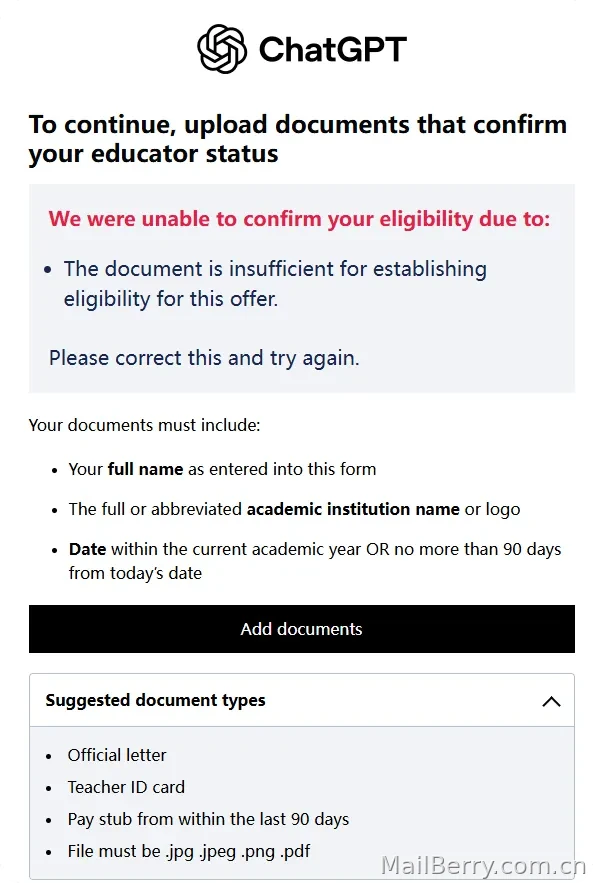Click the upward chevron arrow icon
The width and height of the screenshot is (593, 883).
coord(551,702)
